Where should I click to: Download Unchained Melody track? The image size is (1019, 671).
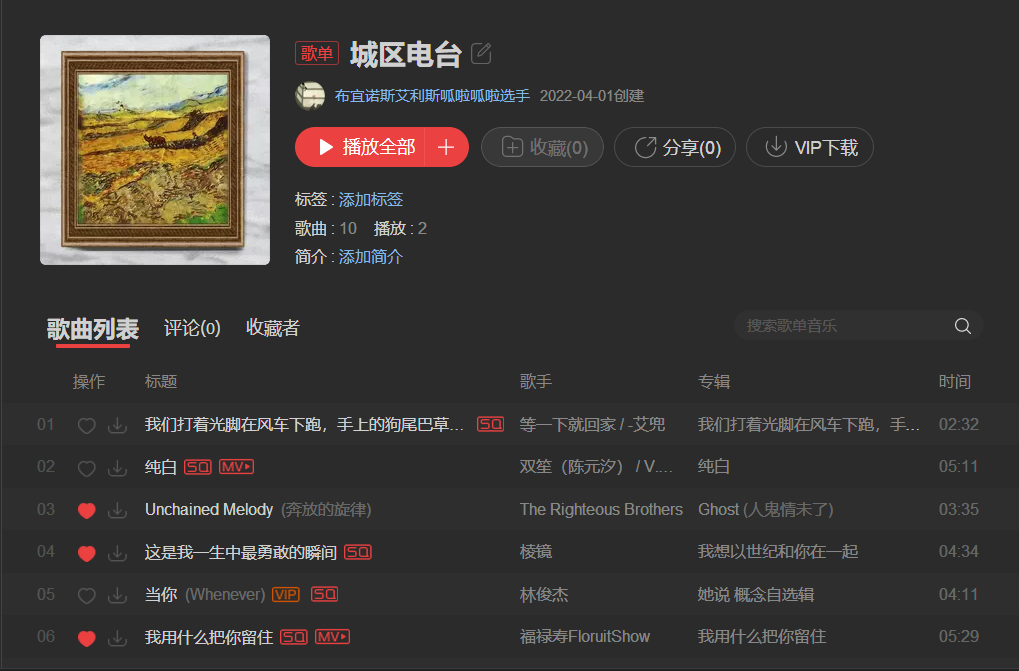point(117,510)
